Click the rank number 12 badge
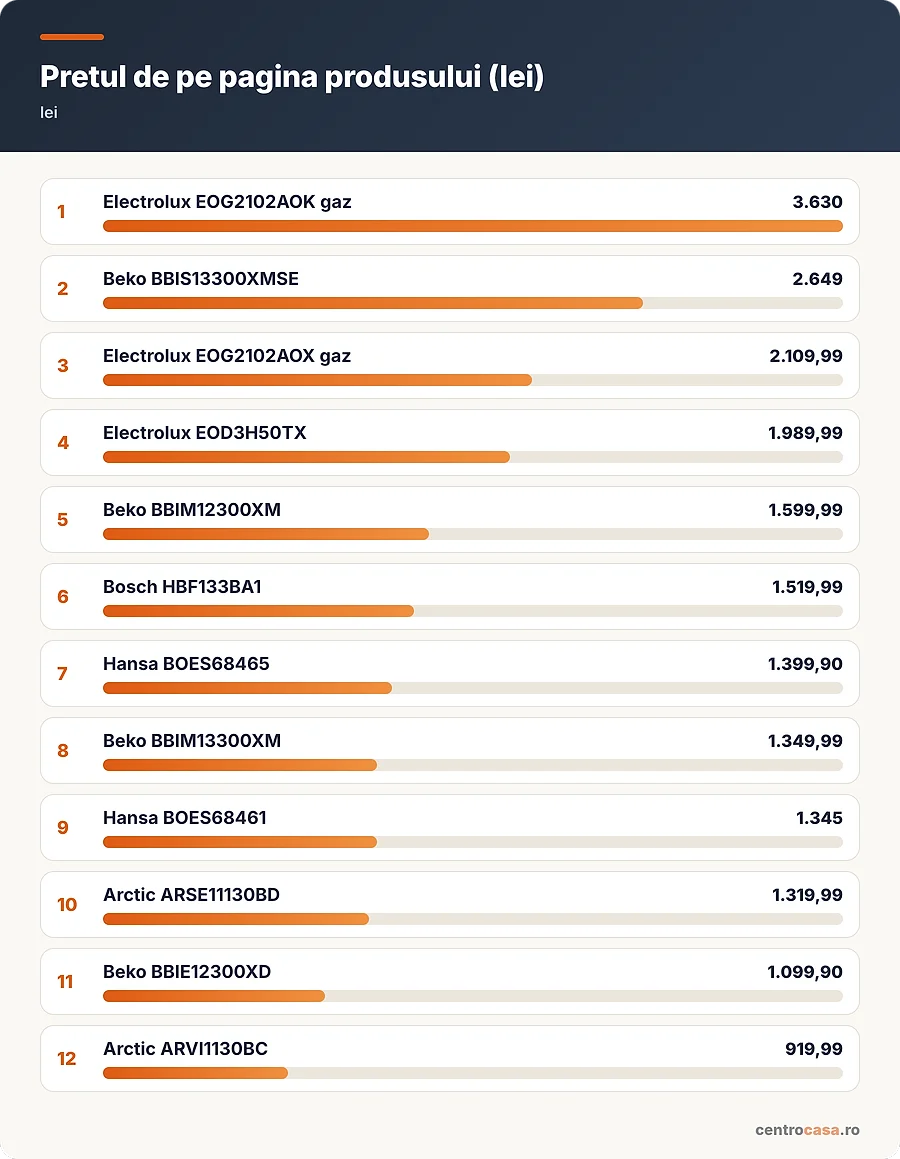 [x=67, y=1058]
